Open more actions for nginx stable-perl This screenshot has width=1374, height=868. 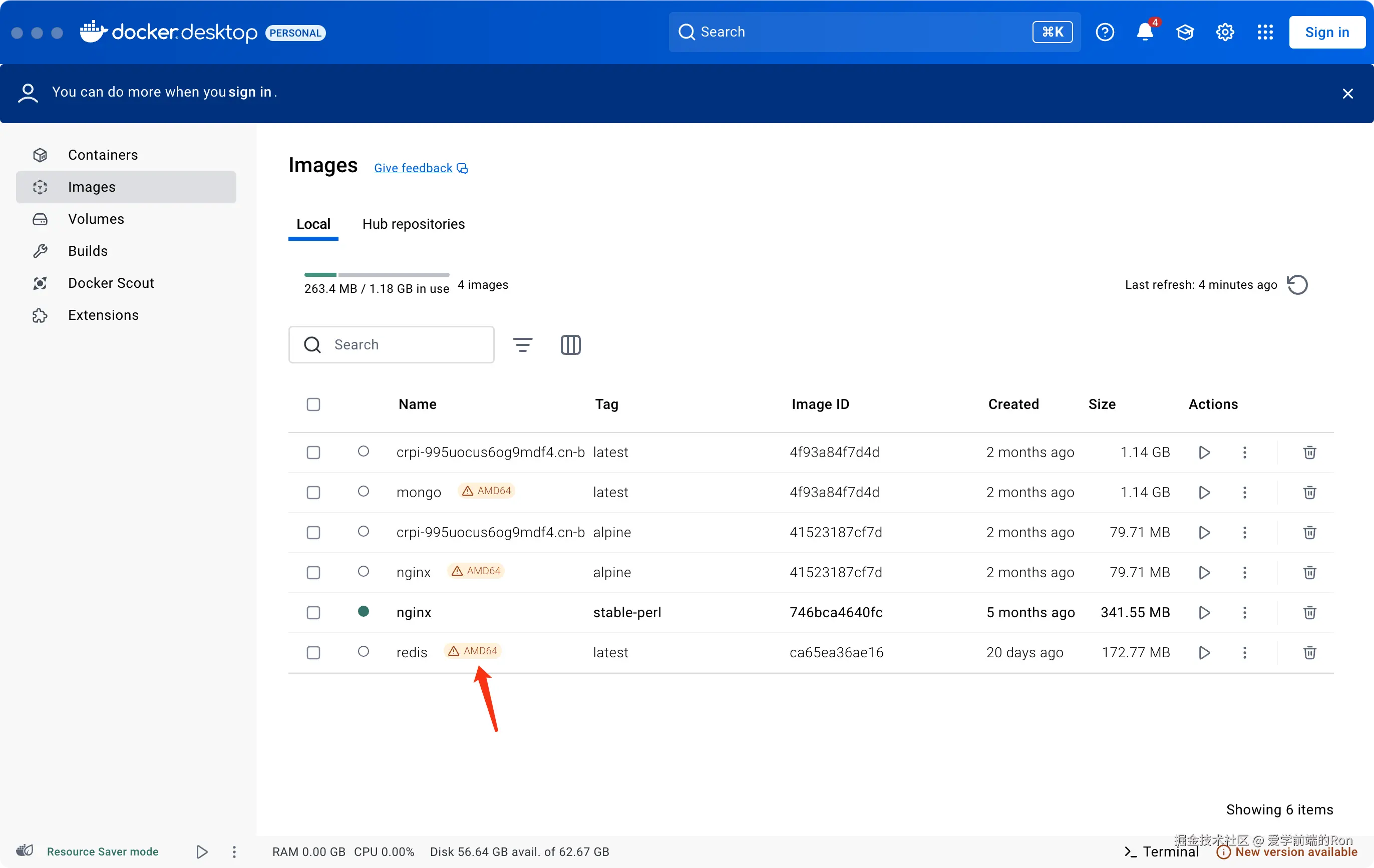point(1244,613)
